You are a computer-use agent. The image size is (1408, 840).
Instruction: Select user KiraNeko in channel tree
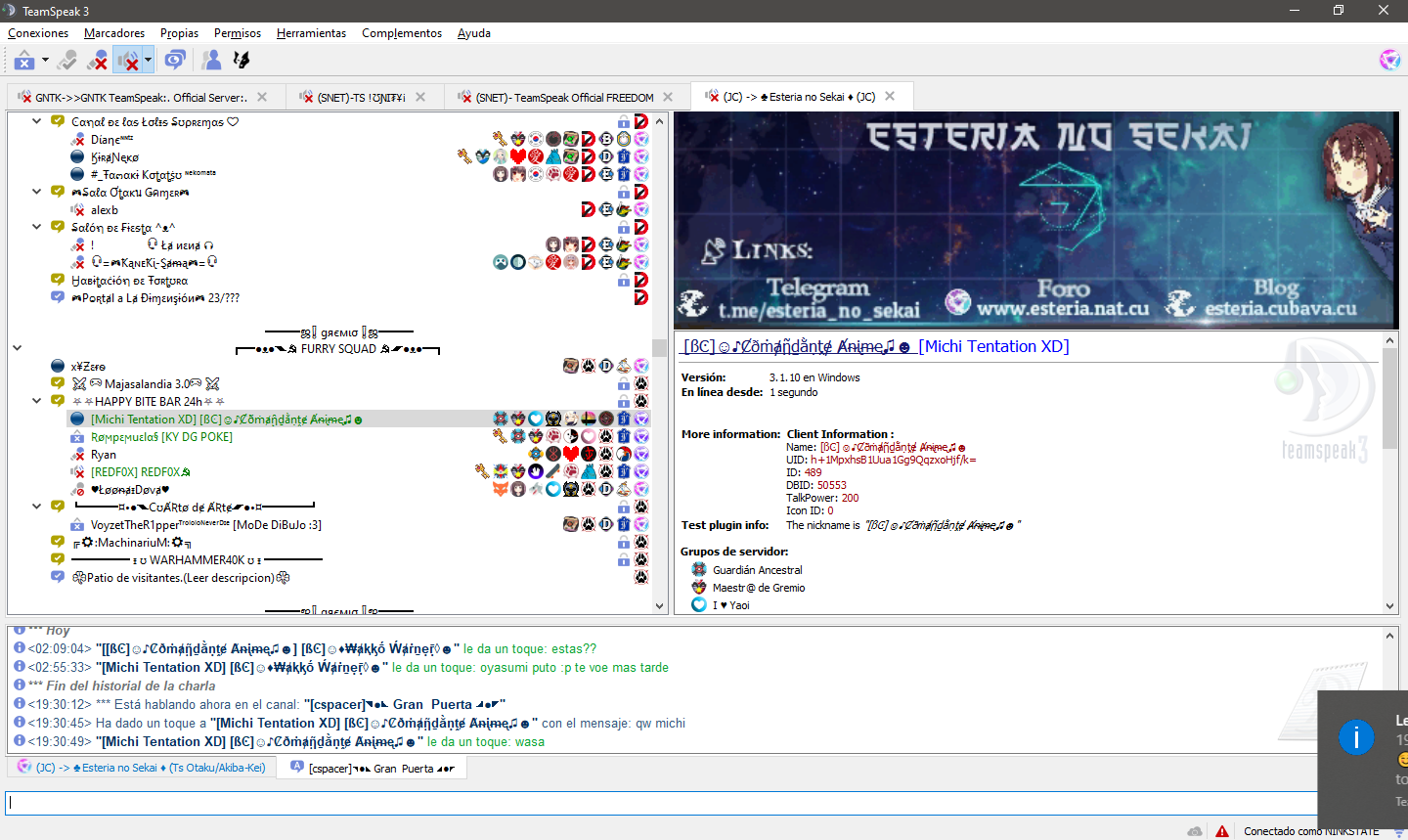[x=114, y=157]
